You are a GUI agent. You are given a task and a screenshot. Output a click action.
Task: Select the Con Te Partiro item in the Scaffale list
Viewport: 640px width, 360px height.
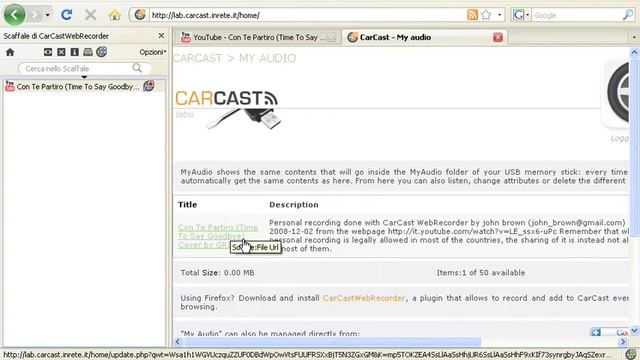click(84, 87)
